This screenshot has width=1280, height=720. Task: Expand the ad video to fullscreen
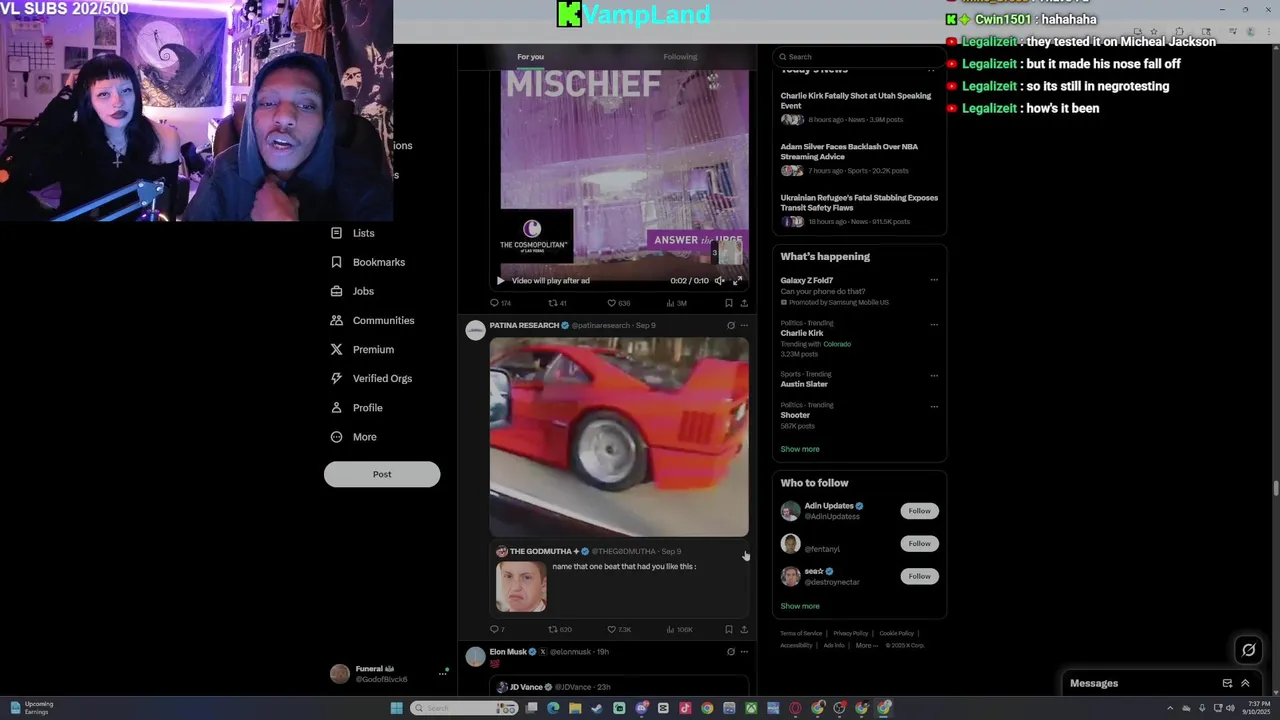tap(738, 281)
